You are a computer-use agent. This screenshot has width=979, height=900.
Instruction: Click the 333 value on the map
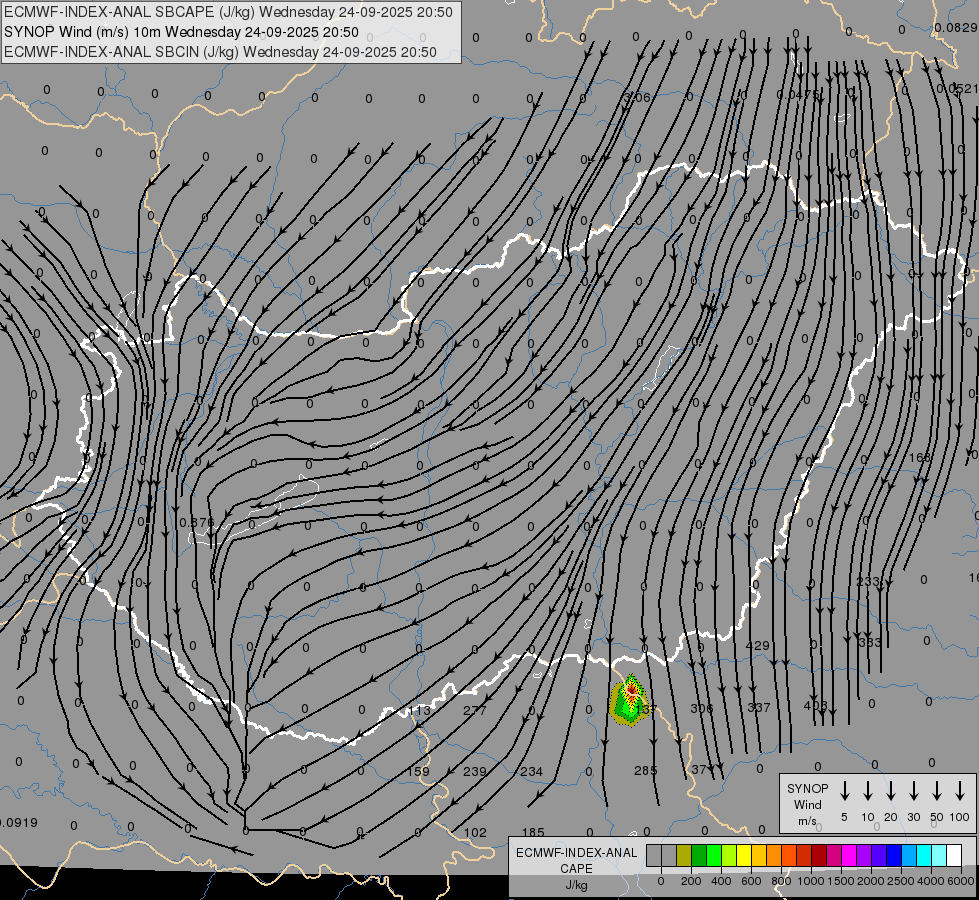(870, 642)
